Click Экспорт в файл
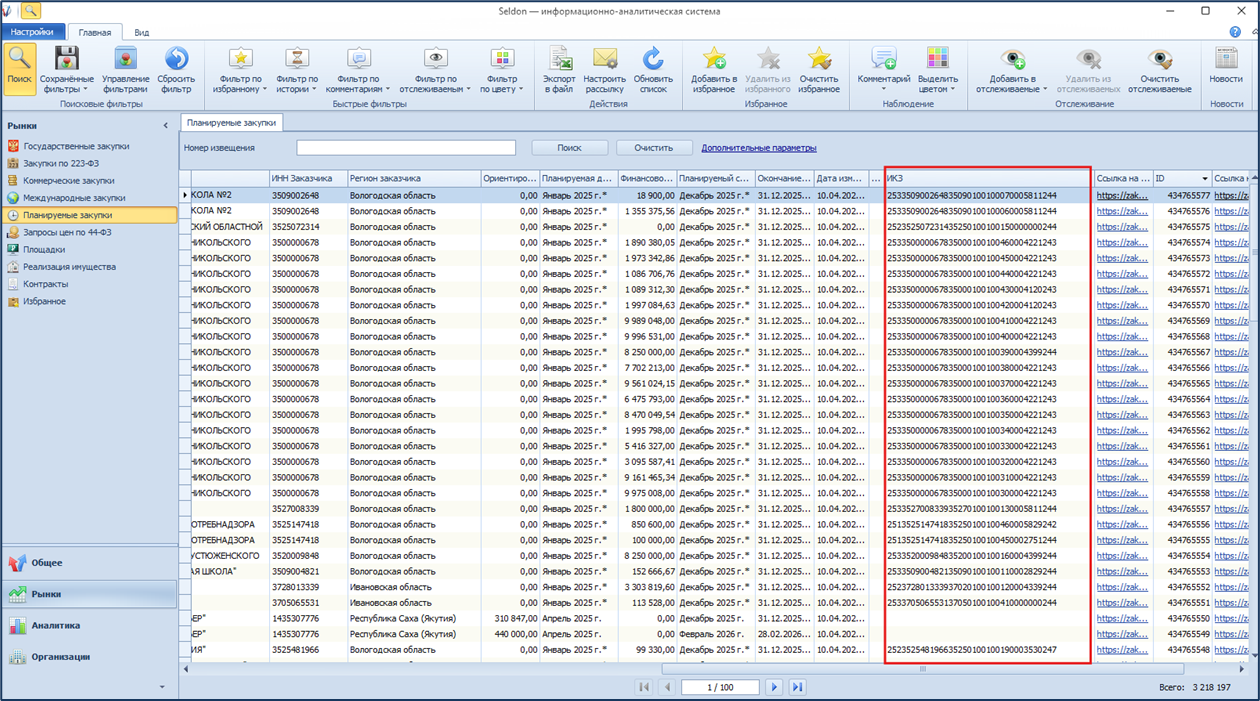 click(559, 69)
